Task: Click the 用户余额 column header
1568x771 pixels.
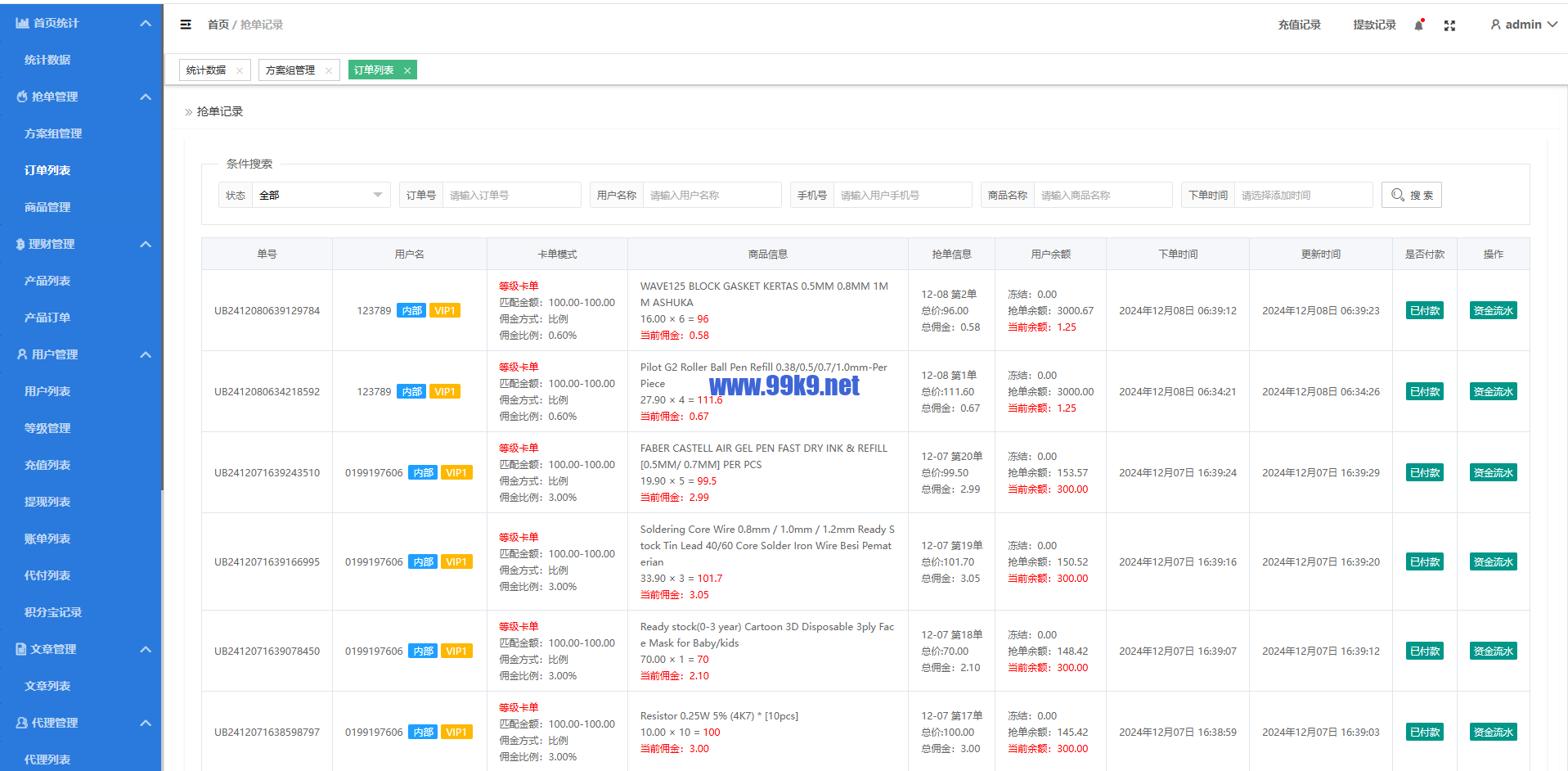Action: coord(1050,254)
